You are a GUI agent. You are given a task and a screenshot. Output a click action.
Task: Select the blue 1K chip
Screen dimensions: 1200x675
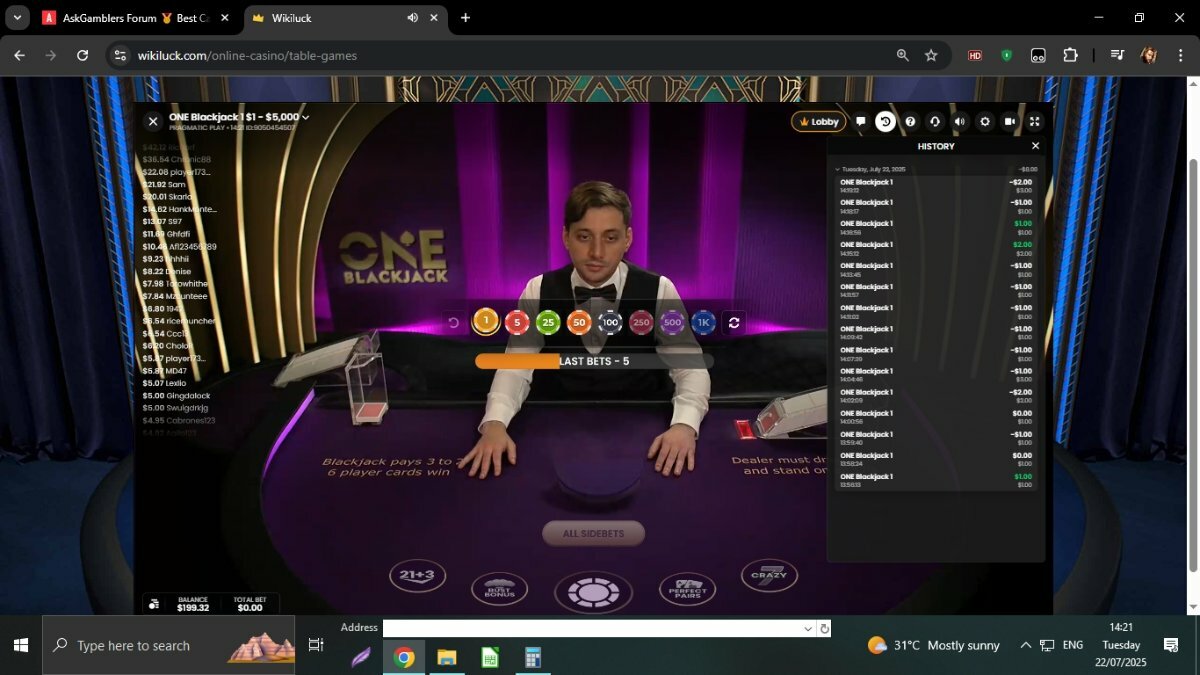tap(703, 322)
